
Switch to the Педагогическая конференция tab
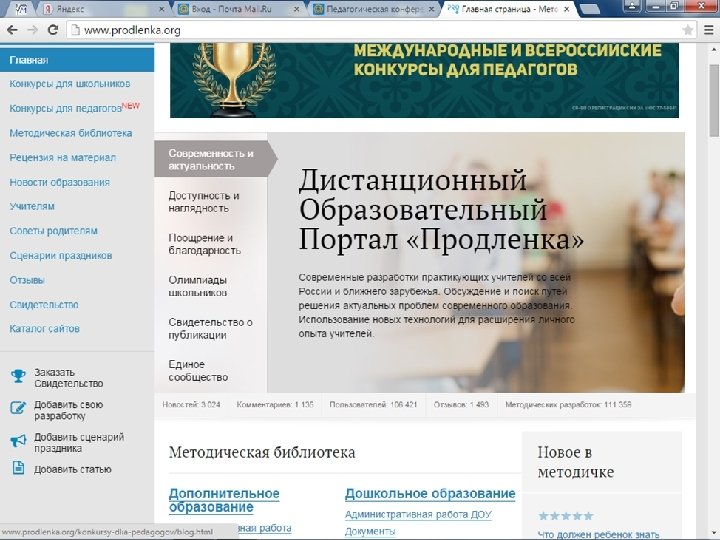pos(374,9)
